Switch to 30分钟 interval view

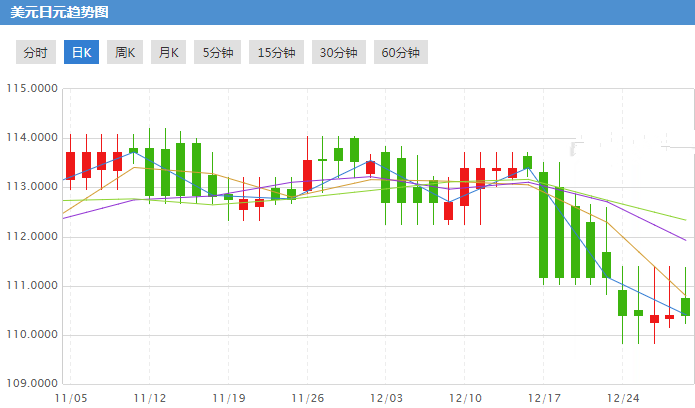pos(339,53)
